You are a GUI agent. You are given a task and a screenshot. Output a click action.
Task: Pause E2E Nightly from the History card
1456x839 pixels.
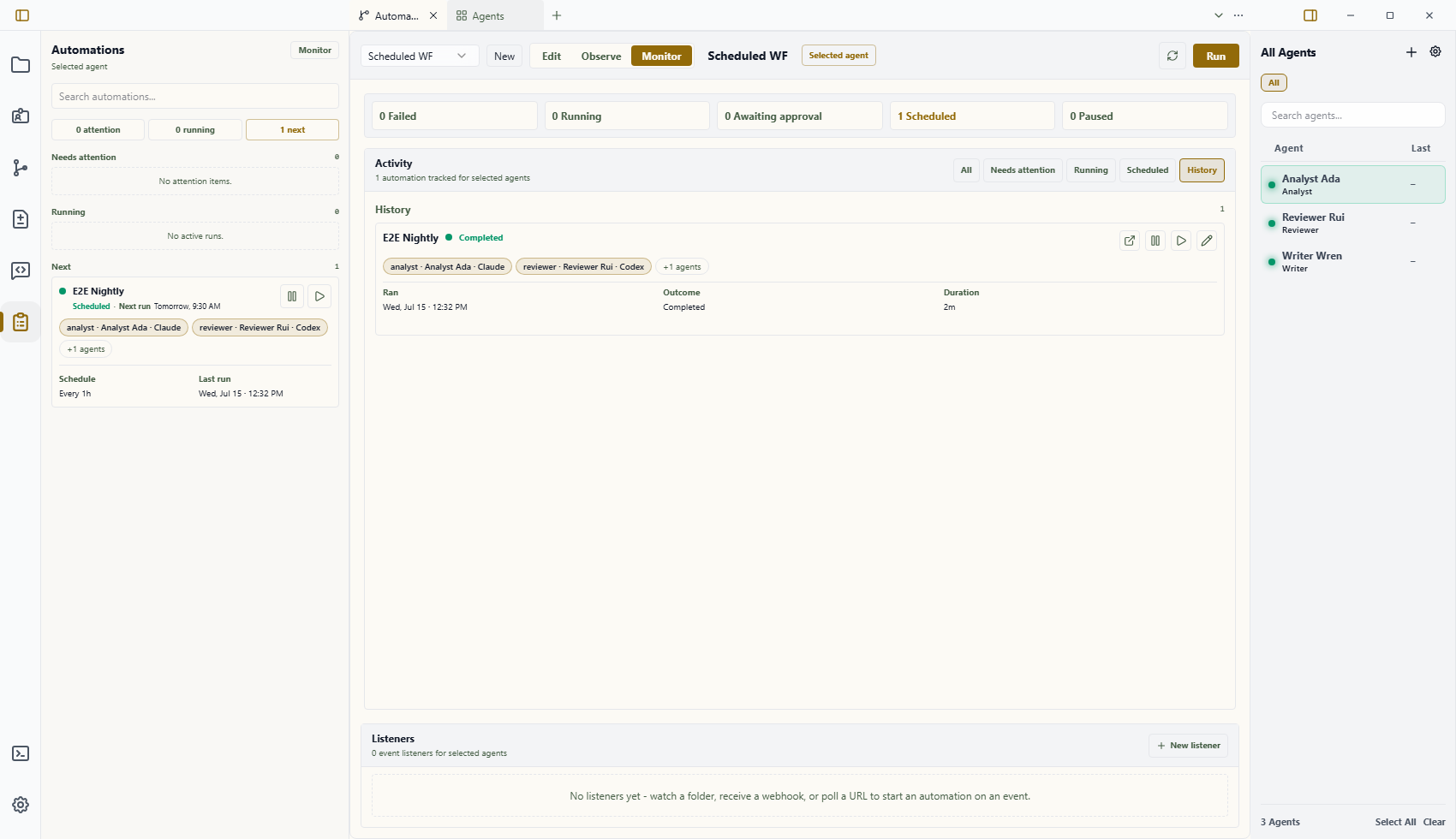[x=1155, y=241]
